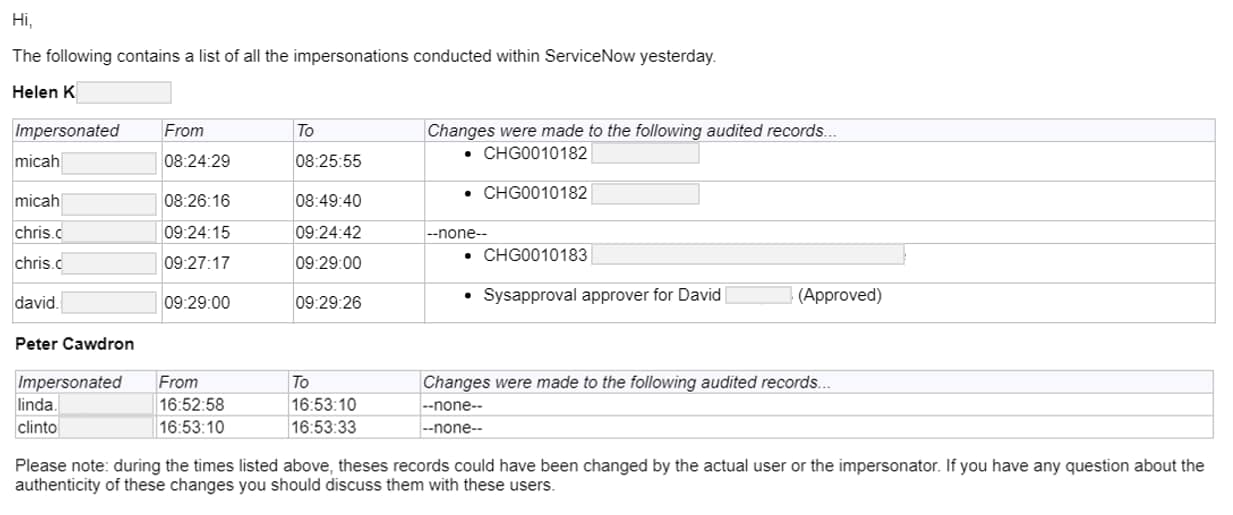Select the 08:24:29 From time cell
The height and width of the screenshot is (515, 1233).
pyautogui.click(x=226, y=161)
